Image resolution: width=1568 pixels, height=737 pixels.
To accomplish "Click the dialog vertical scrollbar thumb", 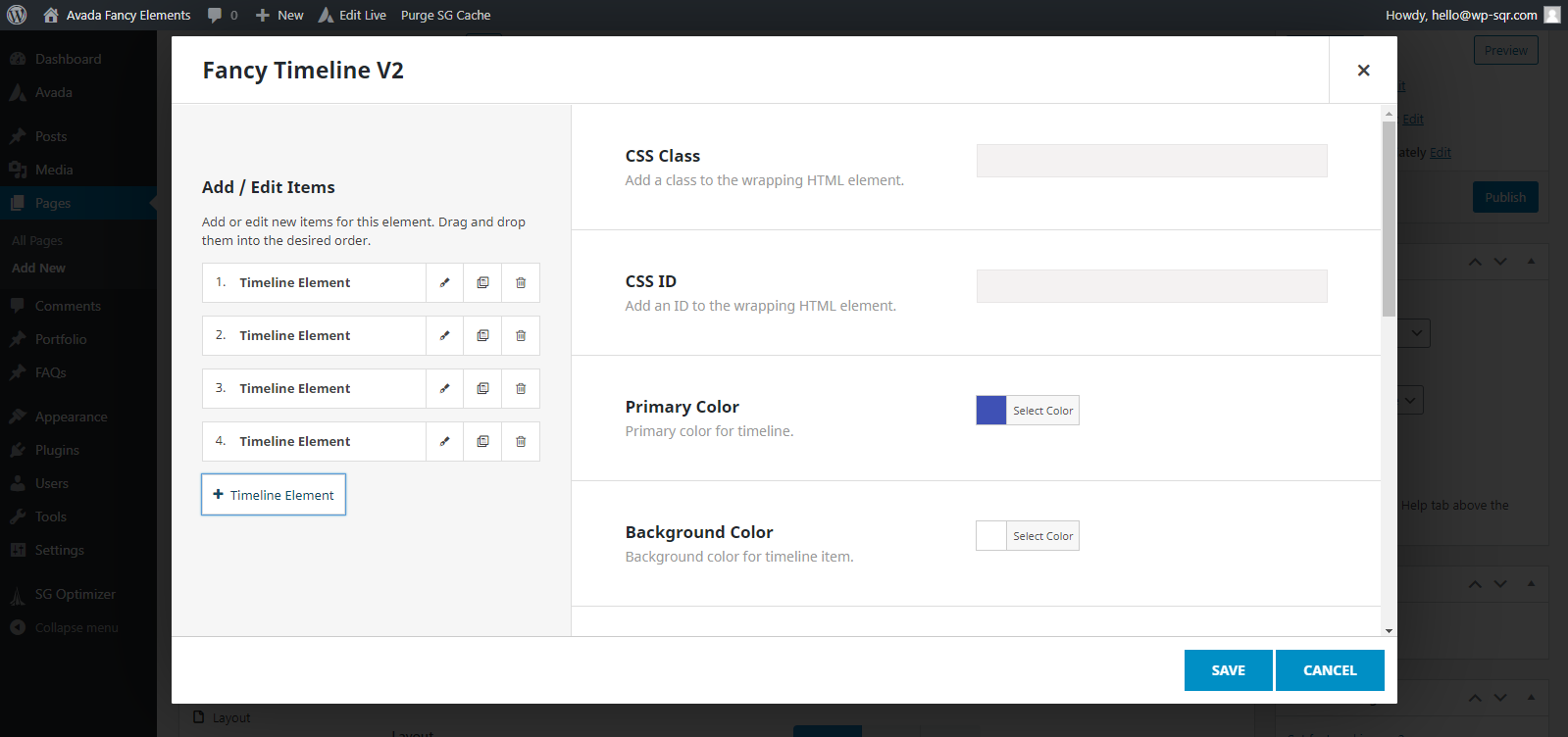I will pos(1389,219).
